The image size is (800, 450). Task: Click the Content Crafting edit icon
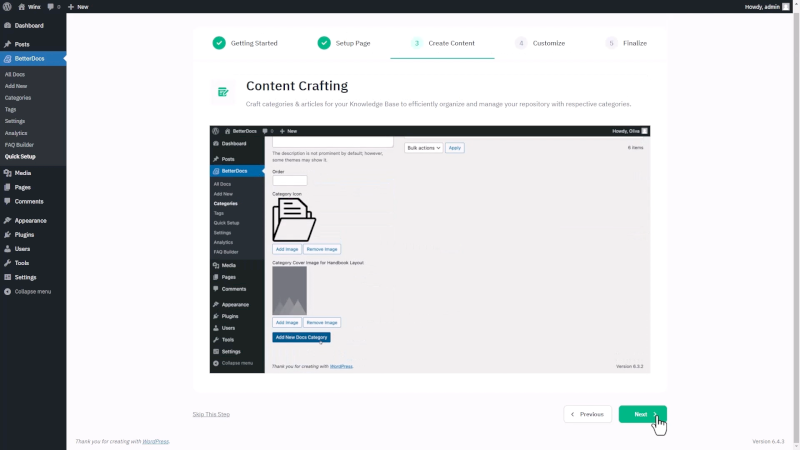(x=223, y=92)
